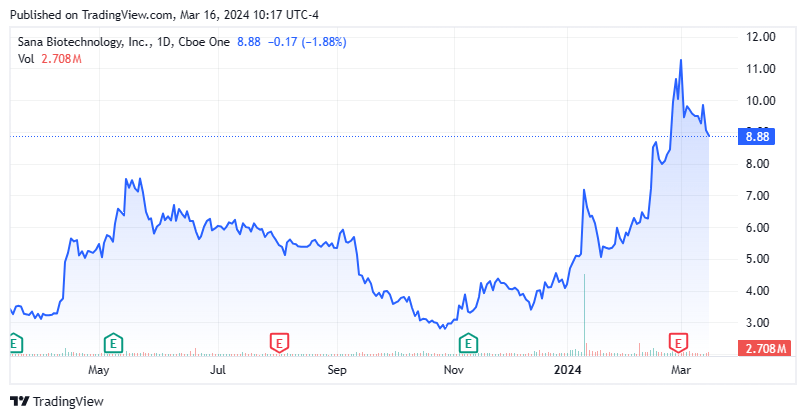Click the Mar label on time axis
The height and width of the screenshot is (419, 806).
(681, 370)
